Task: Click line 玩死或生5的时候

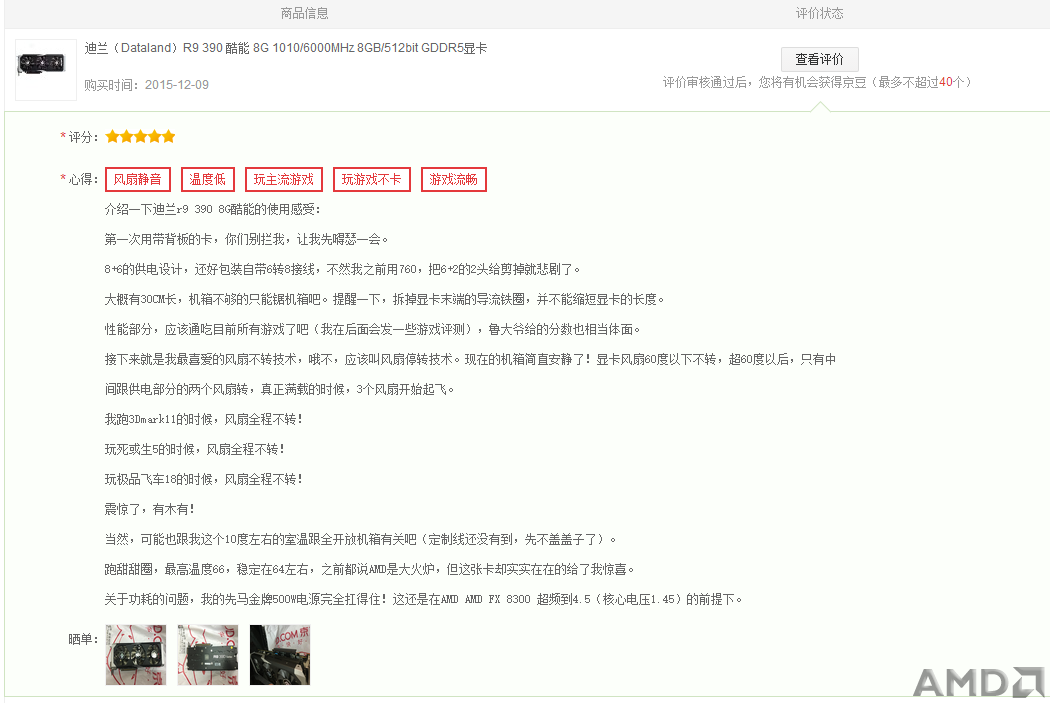Action: (x=195, y=449)
